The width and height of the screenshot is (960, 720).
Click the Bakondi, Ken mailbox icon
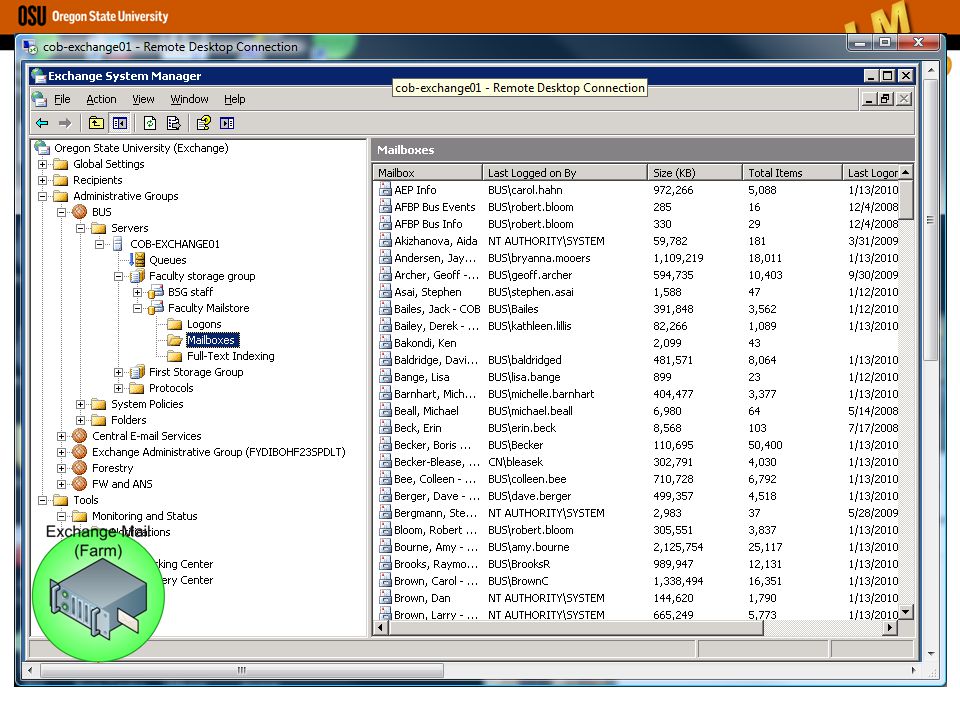pyautogui.click(x=385, y=343)
